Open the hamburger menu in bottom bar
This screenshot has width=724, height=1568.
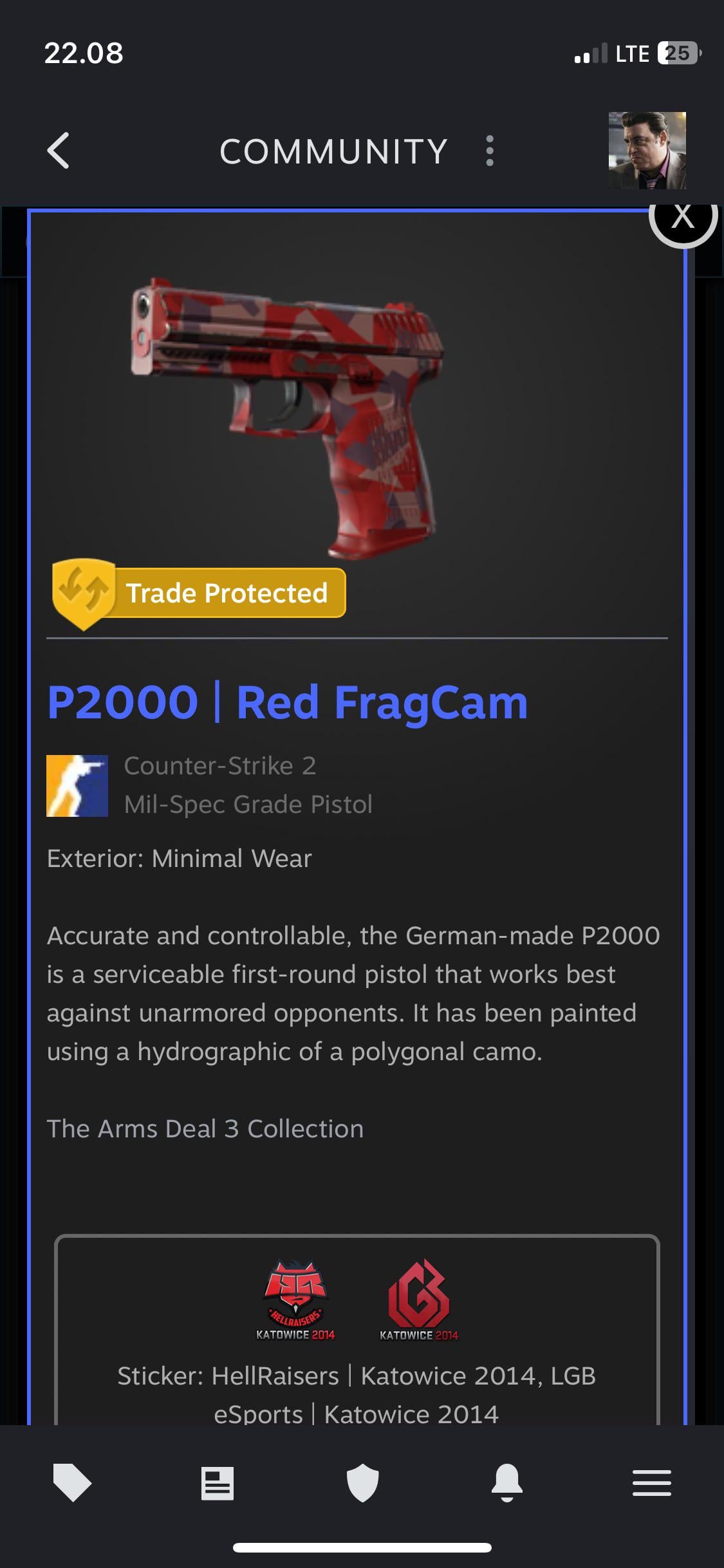click(652, 1482)
